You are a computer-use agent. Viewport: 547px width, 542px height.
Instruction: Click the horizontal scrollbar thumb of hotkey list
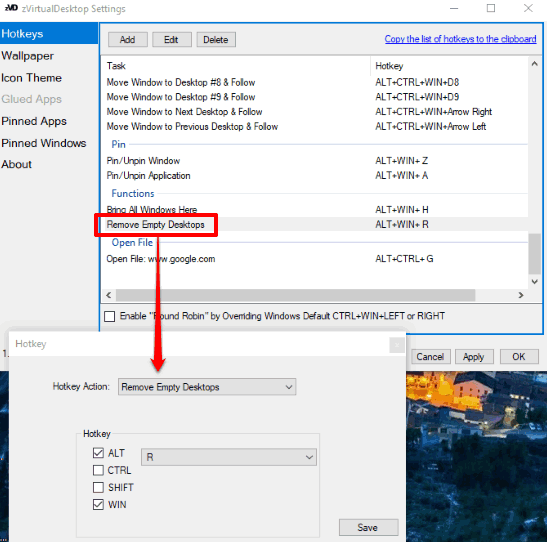295,295
